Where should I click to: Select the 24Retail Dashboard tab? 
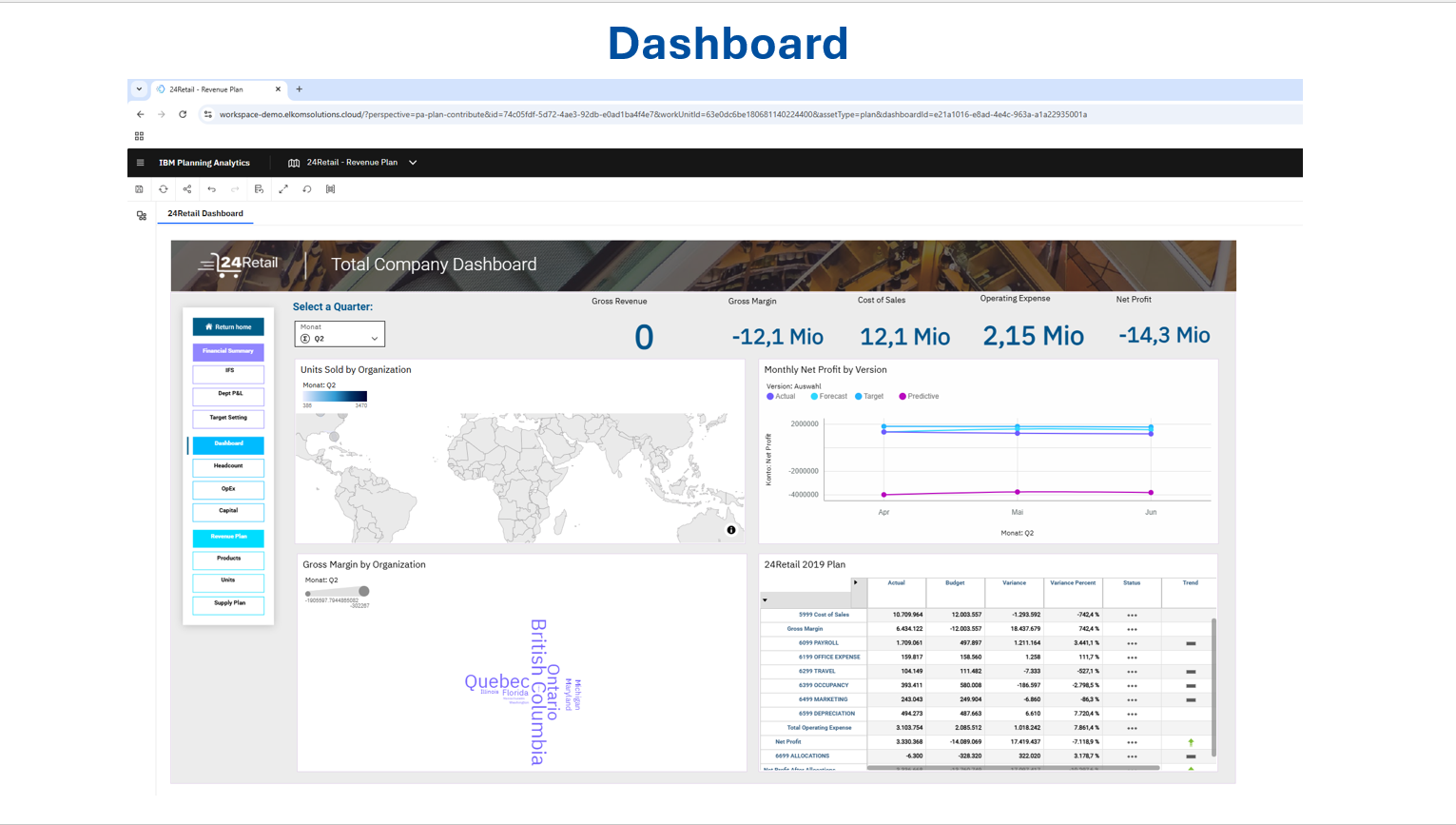point(205,213)
